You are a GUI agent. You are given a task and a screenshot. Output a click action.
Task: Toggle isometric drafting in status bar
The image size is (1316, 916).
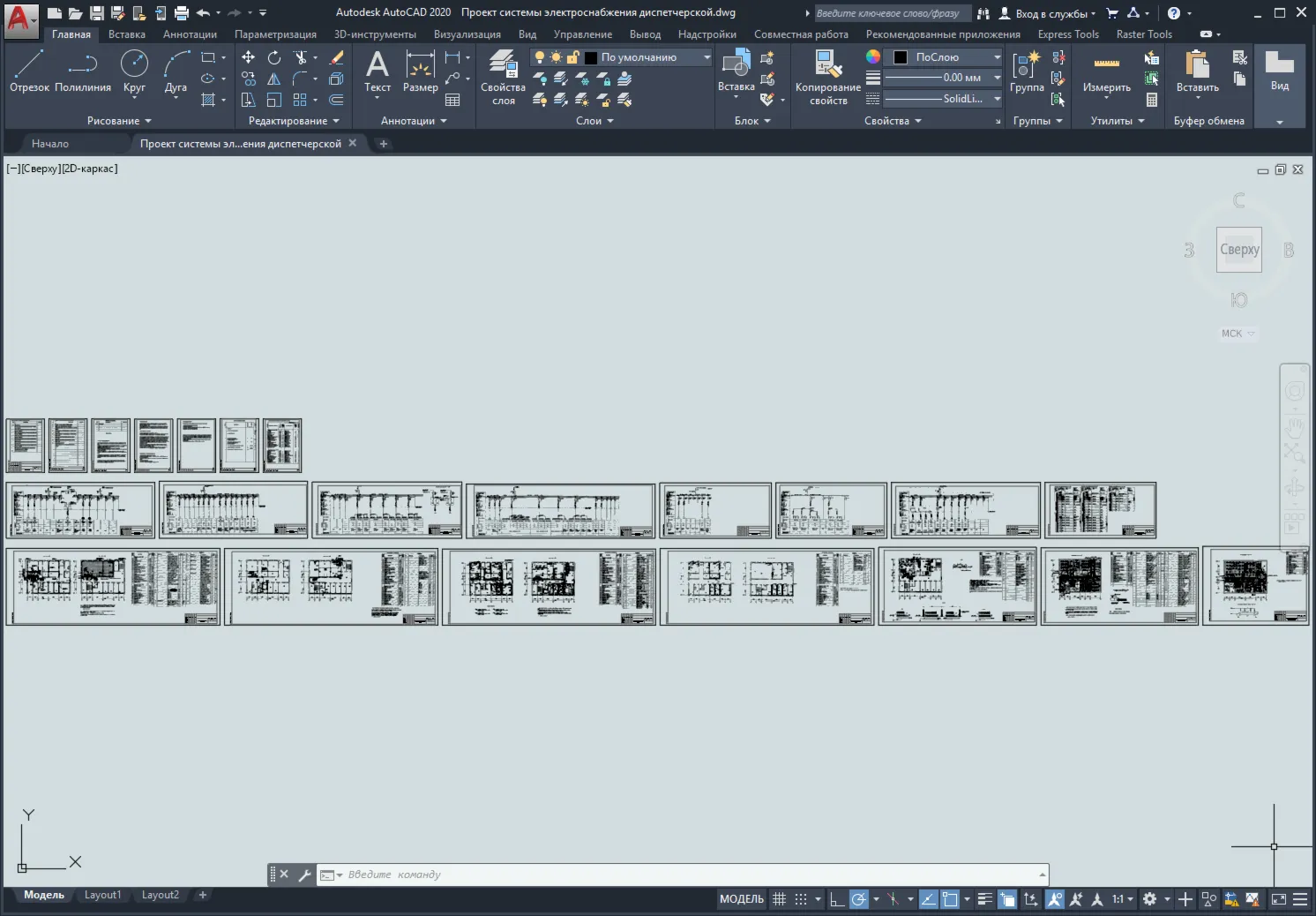pos(894,899)
